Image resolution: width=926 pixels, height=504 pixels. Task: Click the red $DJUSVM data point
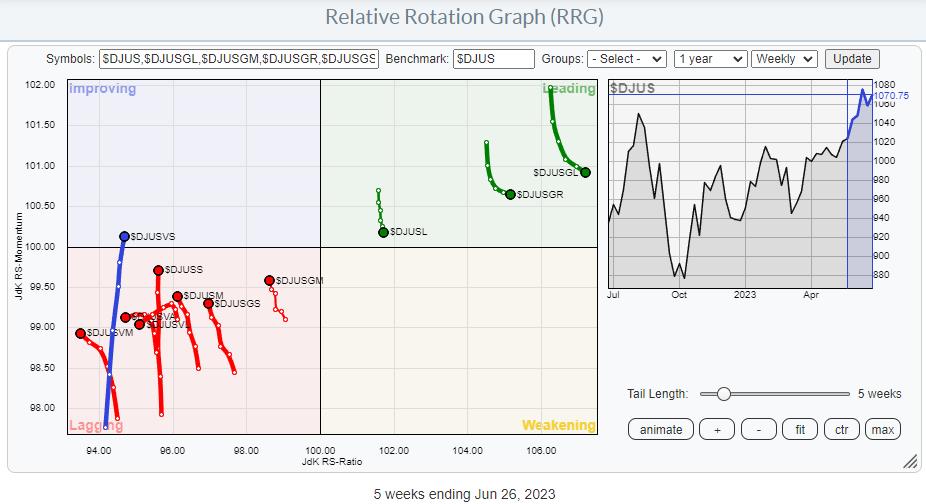click(81, 333)
